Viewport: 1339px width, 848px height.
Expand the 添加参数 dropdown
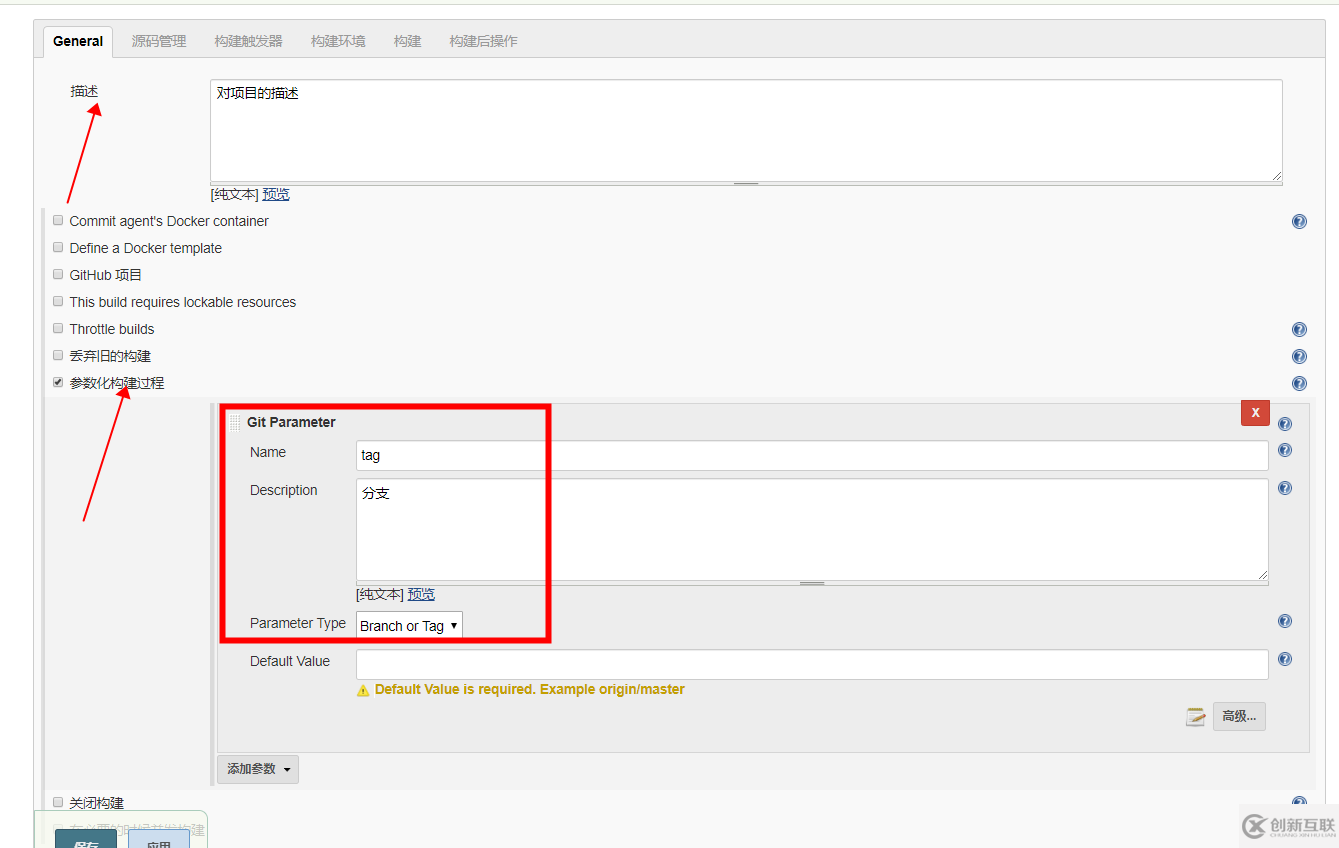pyautogui.click(x=257, y=769)
